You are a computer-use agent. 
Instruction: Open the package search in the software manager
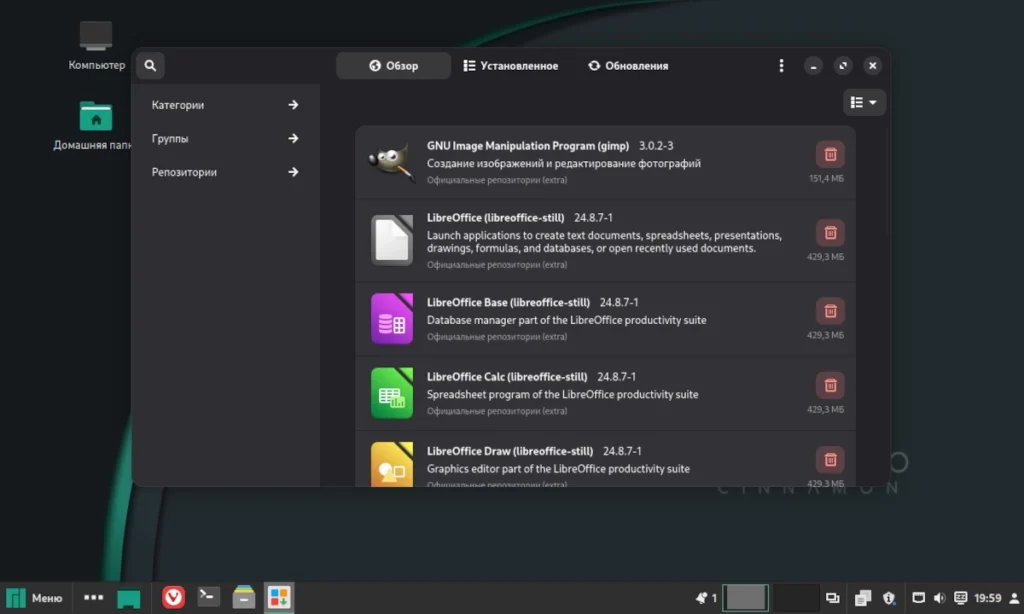click(150, 65)
